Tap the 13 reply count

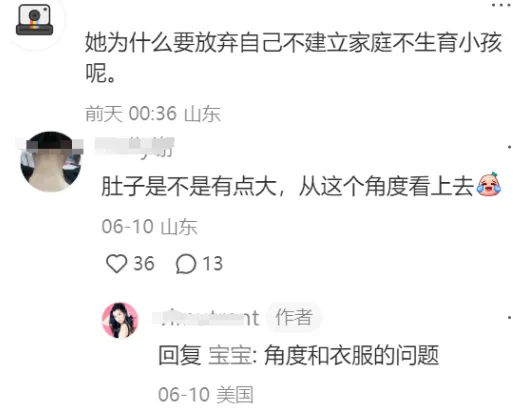[213, 264]
